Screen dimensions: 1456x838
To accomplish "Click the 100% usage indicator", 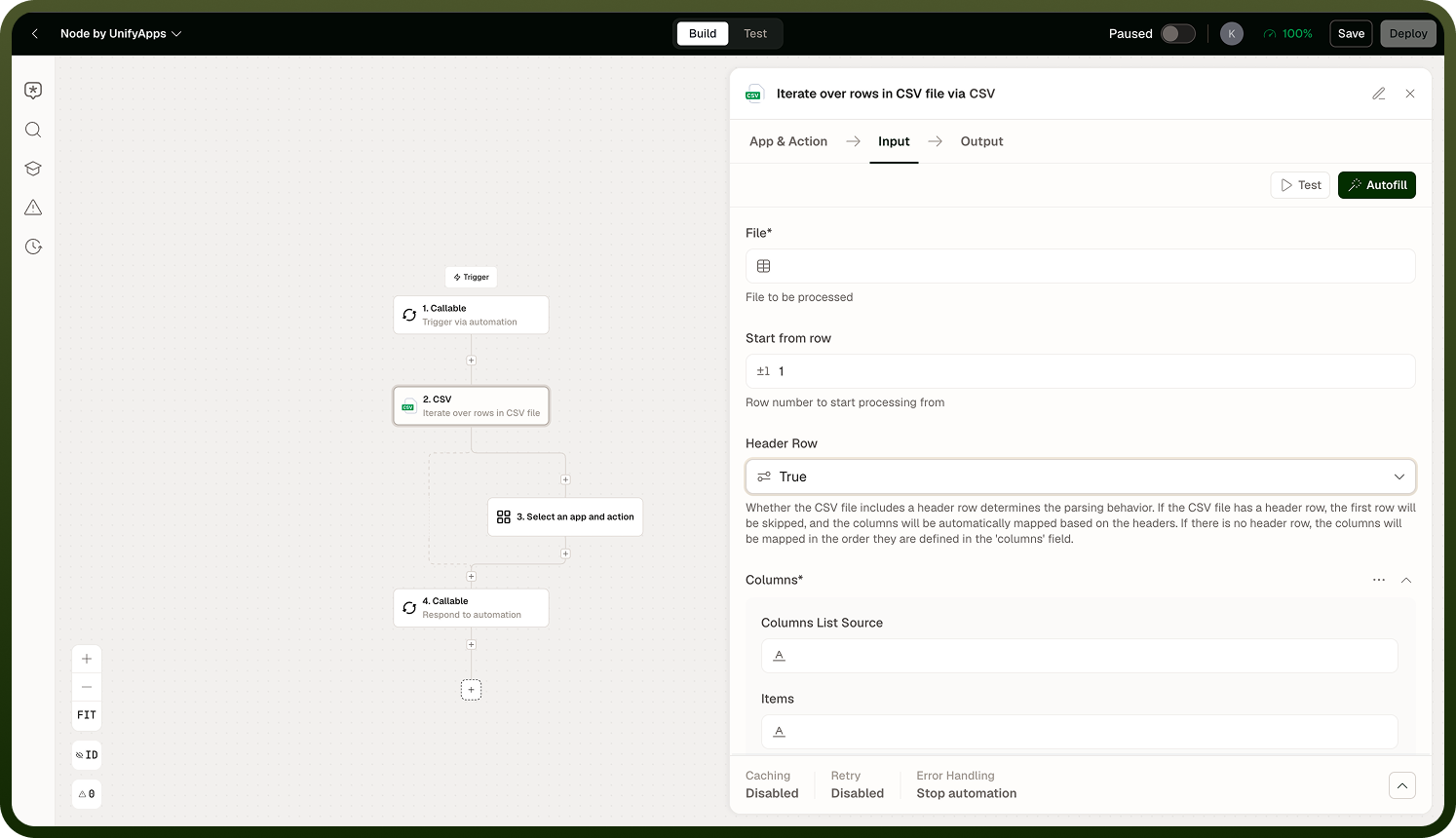I will pos(1287,33).
